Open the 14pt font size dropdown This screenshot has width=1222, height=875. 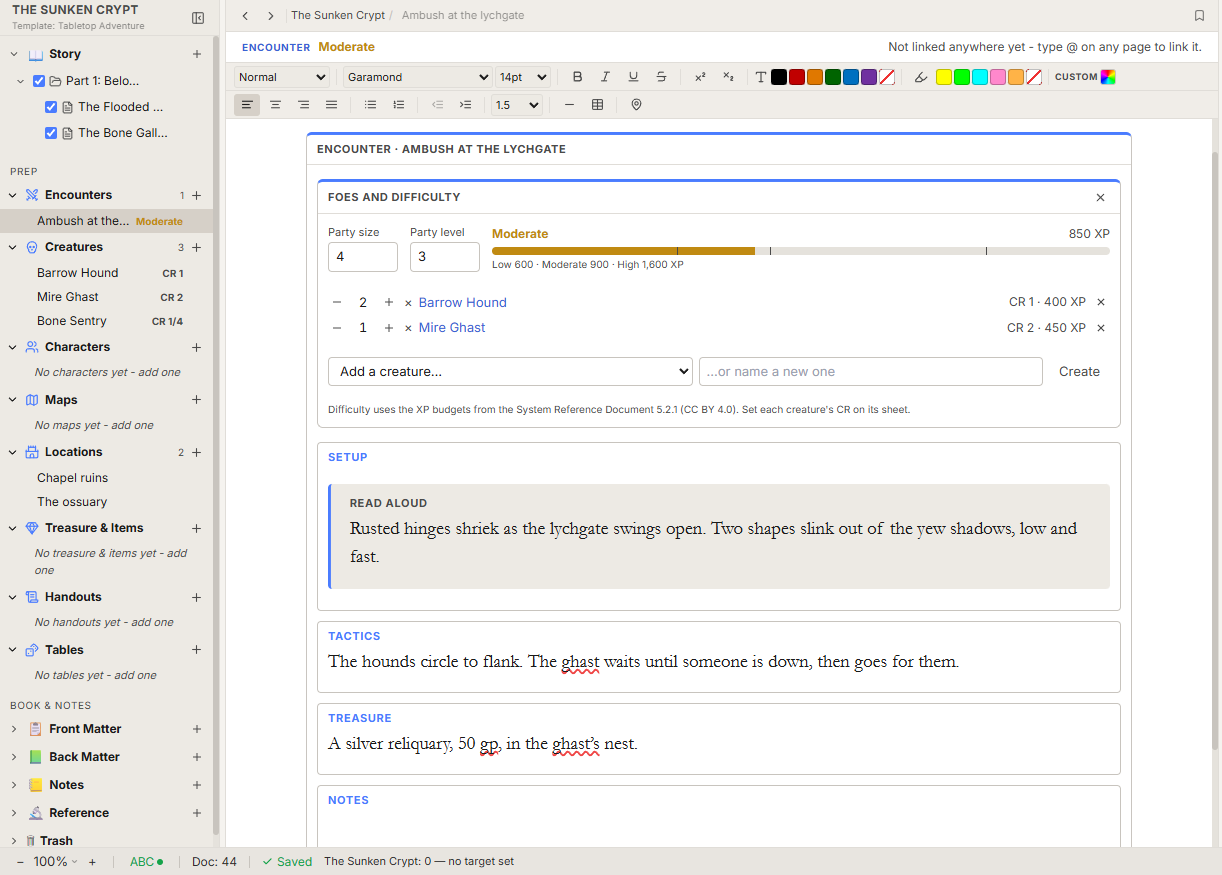tap(523, 77)
